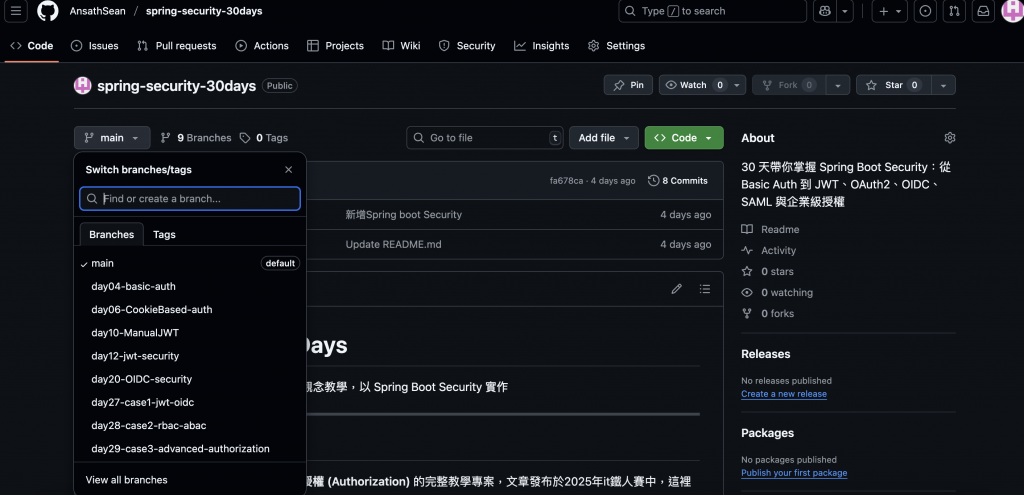Select the Code tab
1024x495 pixels.
[32, 46]
